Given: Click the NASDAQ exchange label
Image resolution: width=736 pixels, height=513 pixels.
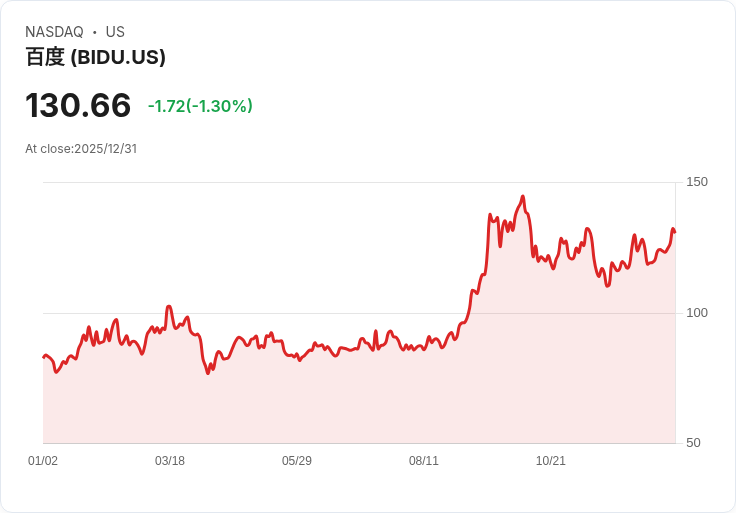Looking at the screenshot, I should coord(54,32).
